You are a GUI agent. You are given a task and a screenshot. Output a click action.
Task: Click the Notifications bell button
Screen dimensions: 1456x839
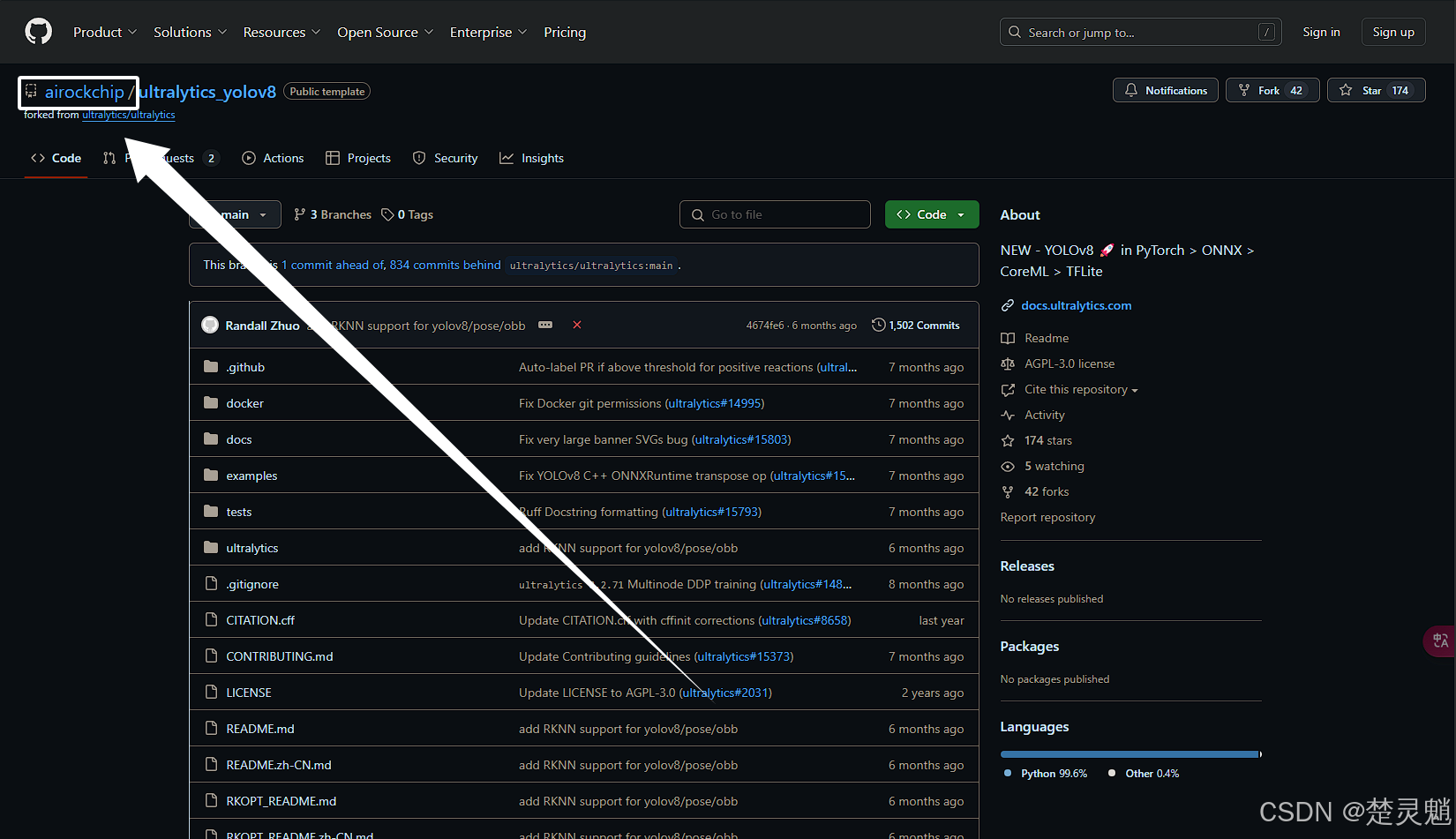pos(1166,90)
